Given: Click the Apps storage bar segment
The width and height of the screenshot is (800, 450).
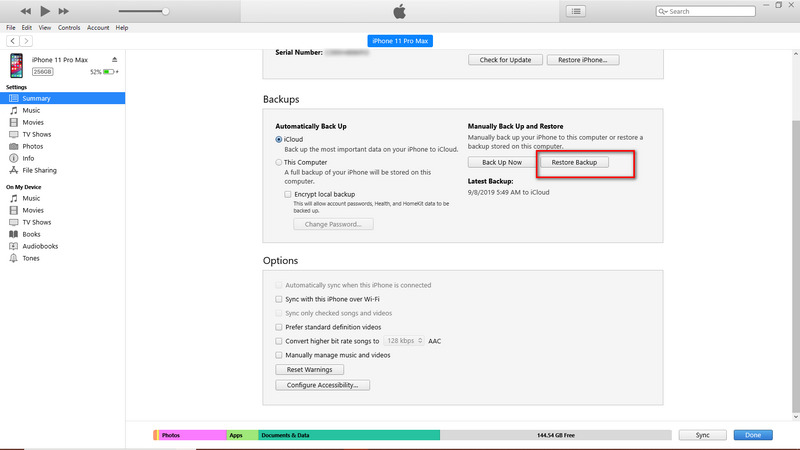Looking at the screenshot, I should click(x=242, y=435).
